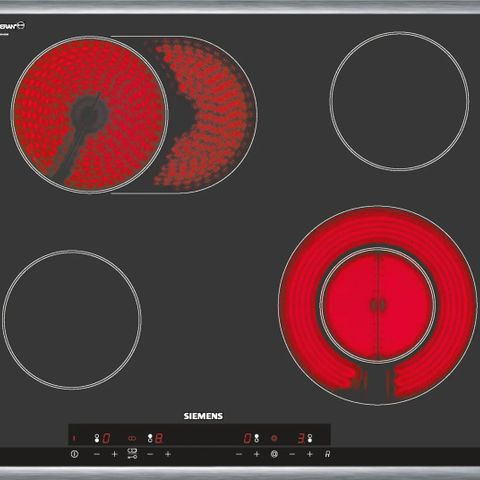The image size is (480, 480).
Task: Click the SIEMENS logo
Action: click(203, 416)
